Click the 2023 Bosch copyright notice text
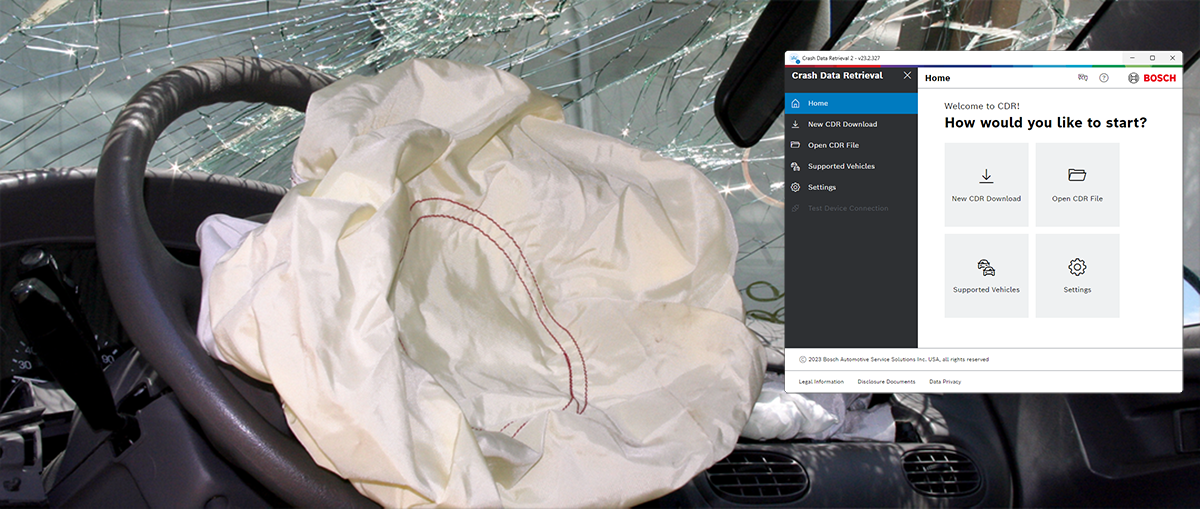 point(894,359)
